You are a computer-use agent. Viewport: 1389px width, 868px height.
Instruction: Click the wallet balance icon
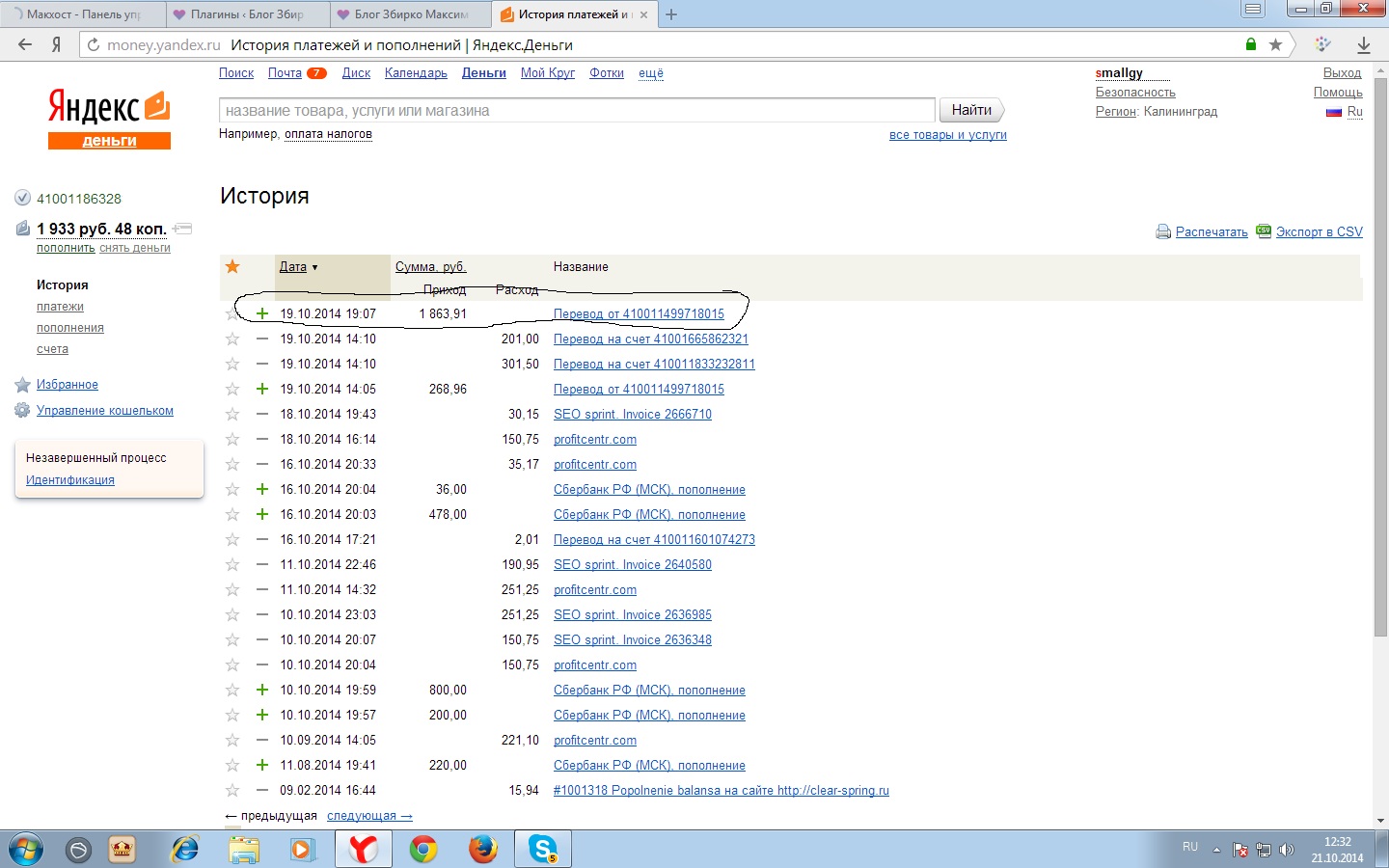click(23, 229)
